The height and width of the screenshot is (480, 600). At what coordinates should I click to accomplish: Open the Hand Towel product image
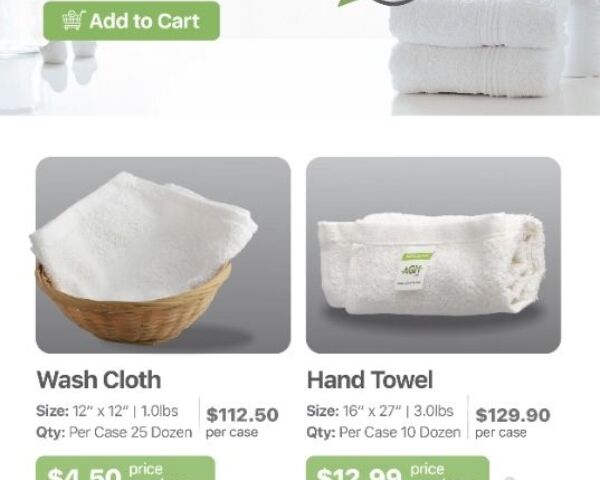(434, 255)
